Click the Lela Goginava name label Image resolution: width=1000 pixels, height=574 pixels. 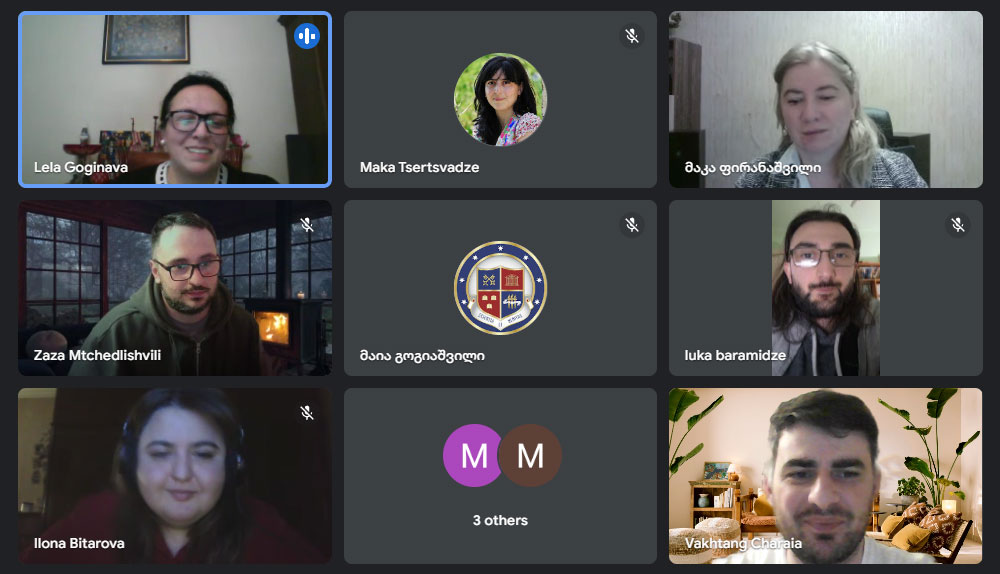pyautogui.click(x=81, y=168)
